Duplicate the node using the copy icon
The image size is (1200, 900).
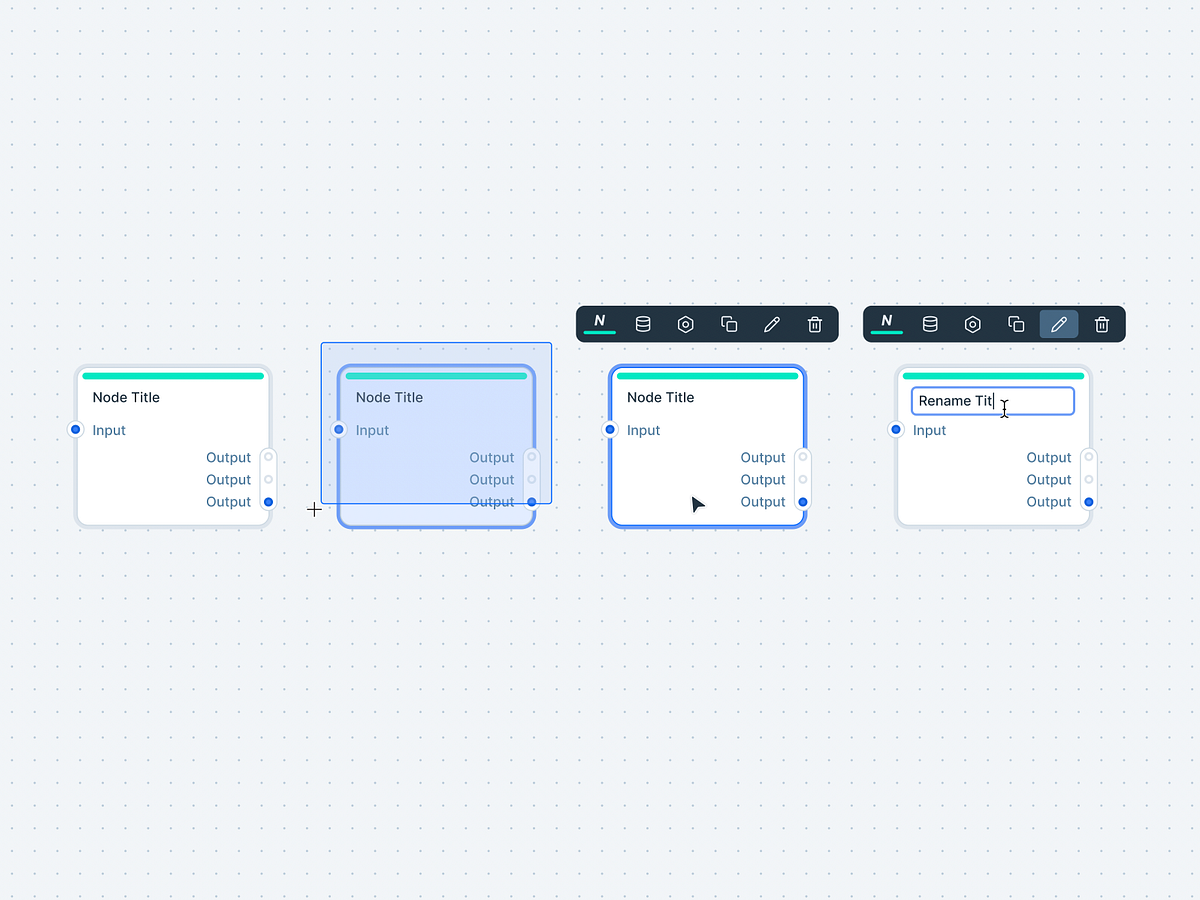728,324
